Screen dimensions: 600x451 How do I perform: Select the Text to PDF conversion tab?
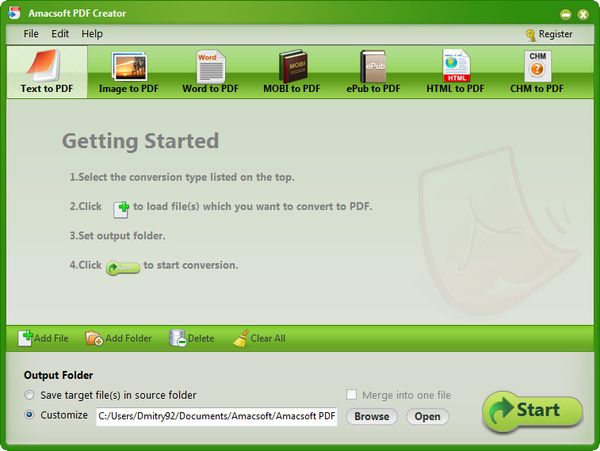click(47, 72)
